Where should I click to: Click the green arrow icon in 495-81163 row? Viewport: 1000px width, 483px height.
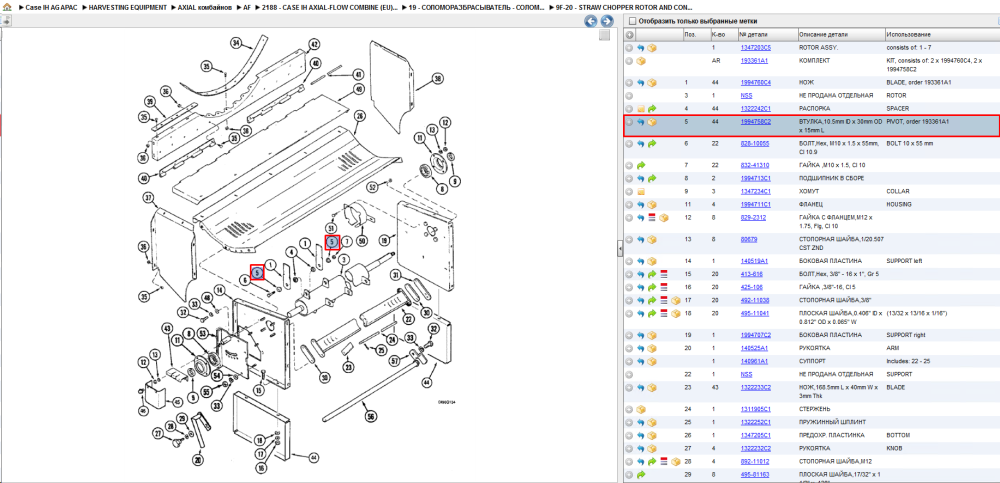[x=641, y=475]
